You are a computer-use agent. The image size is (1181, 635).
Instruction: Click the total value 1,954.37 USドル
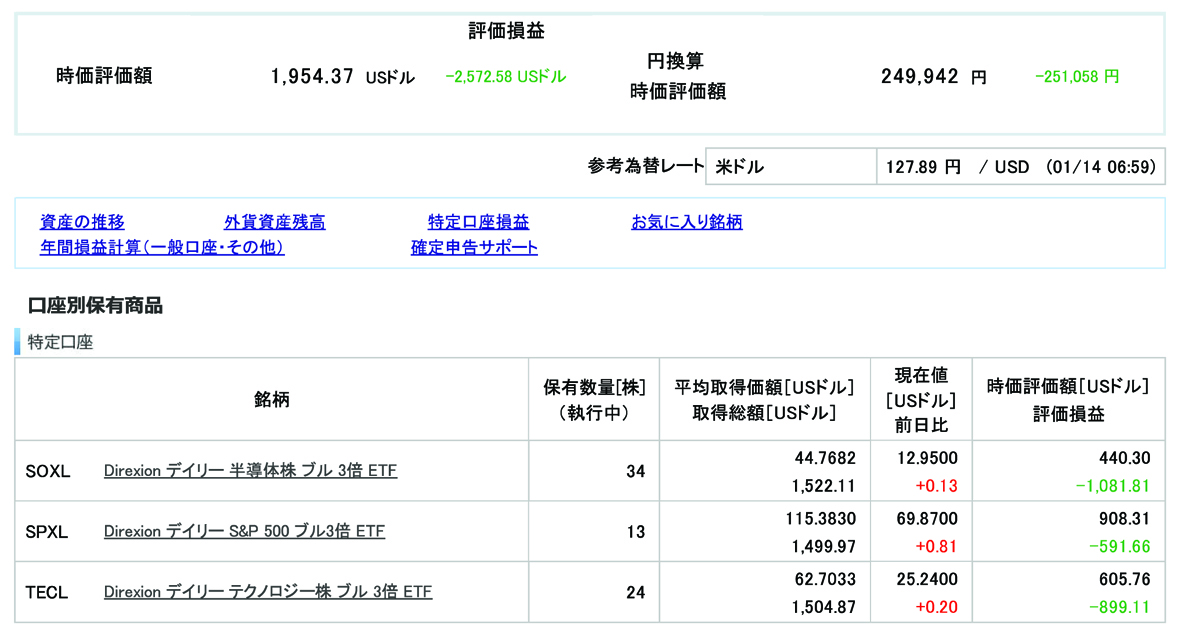click(x=343, y=77)
